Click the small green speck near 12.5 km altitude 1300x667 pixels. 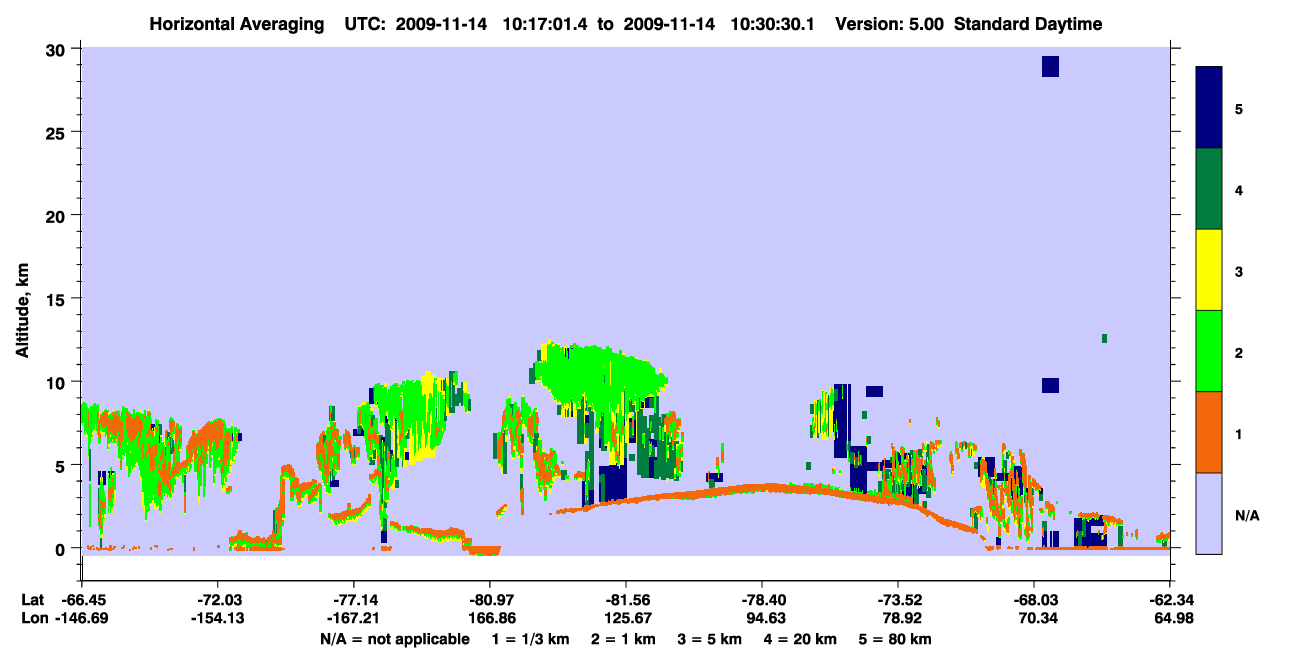(x=1104, y=338)
